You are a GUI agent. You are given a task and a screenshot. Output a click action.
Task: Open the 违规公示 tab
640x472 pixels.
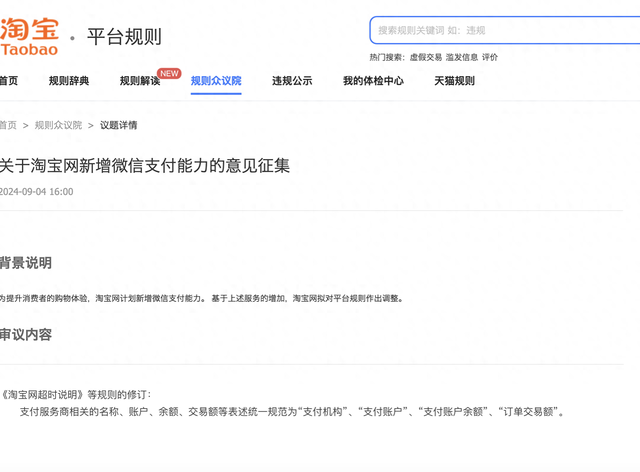click(x=292, y=81)
